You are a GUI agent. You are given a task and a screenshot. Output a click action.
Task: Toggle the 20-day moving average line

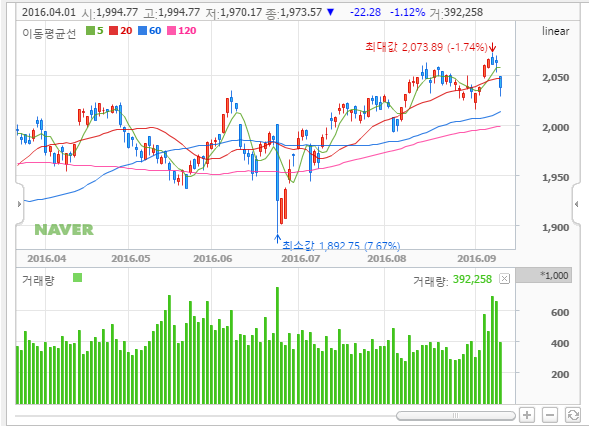click(121, 30)
